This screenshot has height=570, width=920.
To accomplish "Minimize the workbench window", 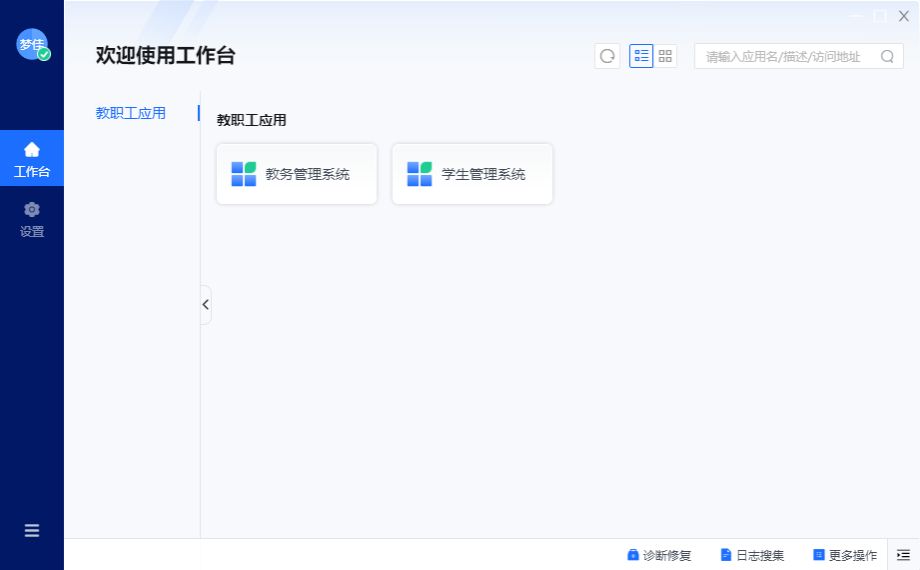I will tap(857, 16).
